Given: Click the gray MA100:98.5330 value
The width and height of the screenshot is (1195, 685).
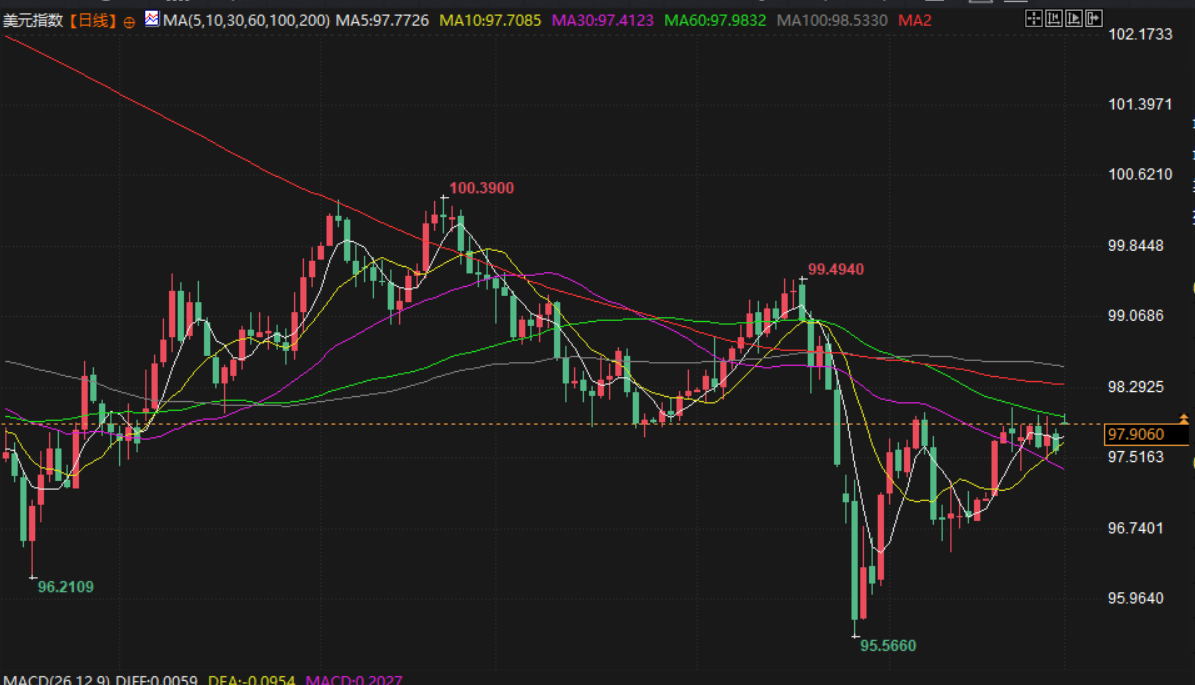Looking at the screenshot, I should [x=831, y=21].
